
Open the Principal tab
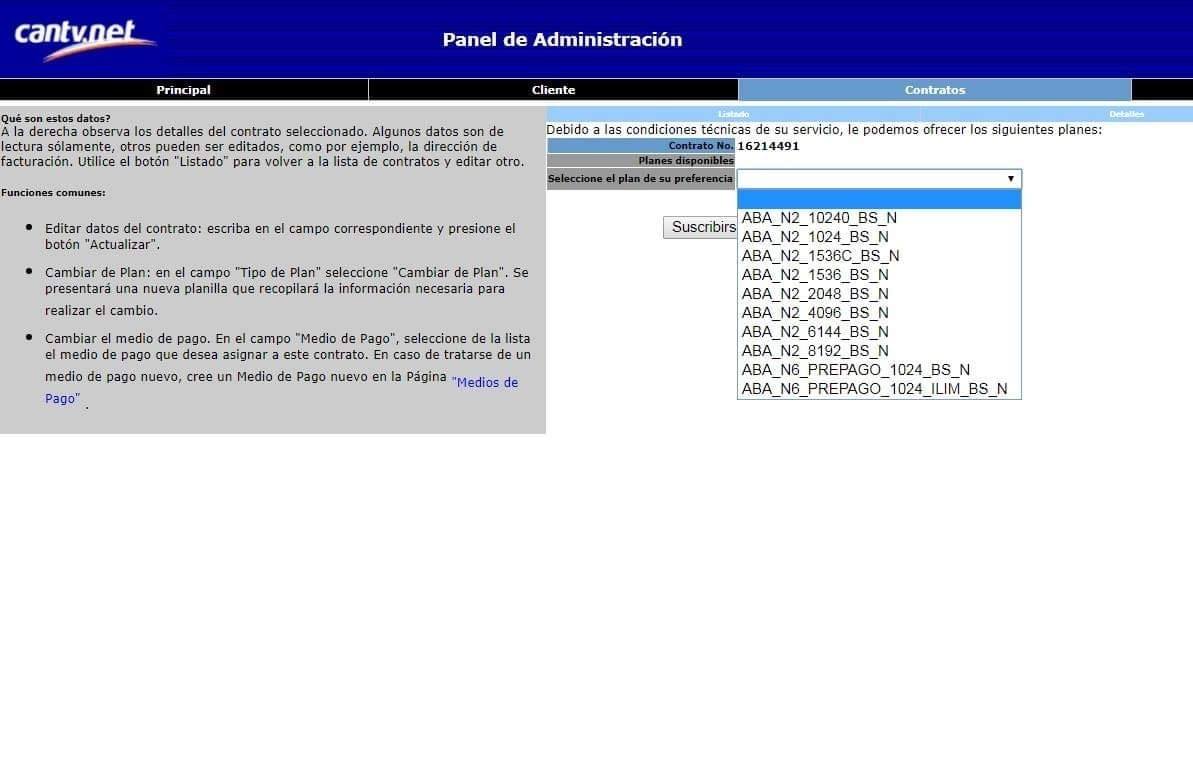[183, 90]
